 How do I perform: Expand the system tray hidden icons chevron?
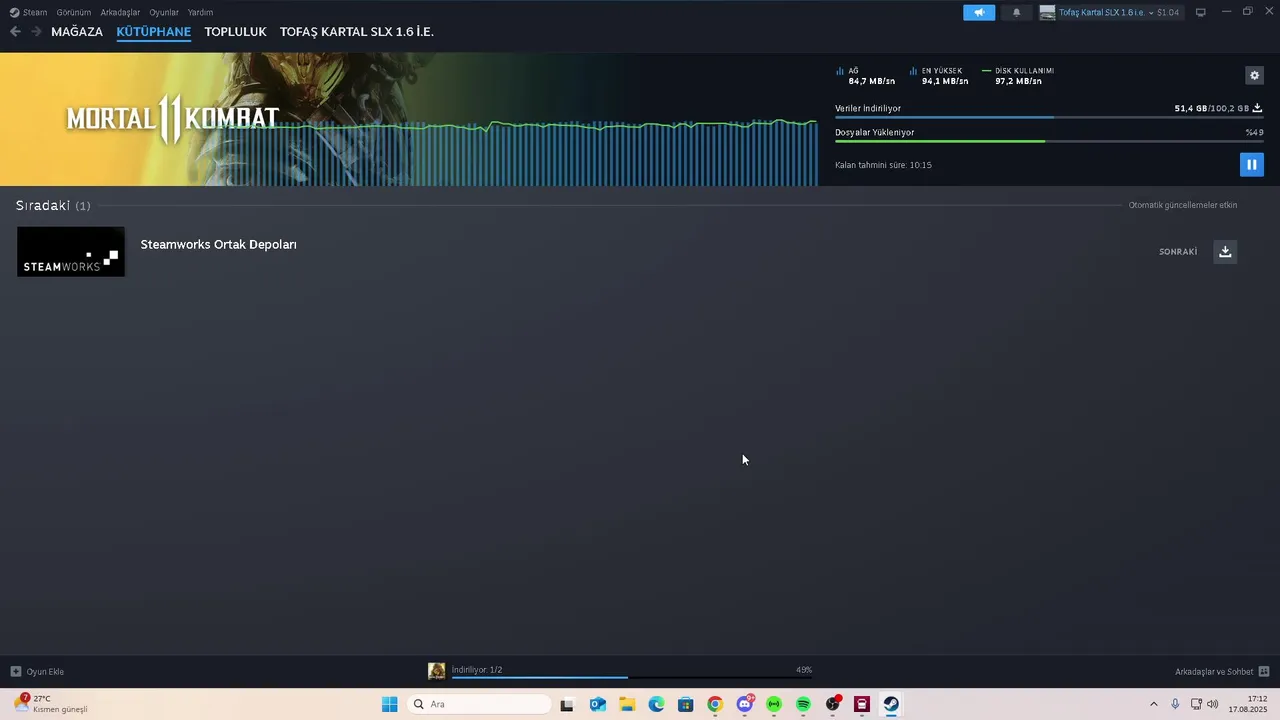1153,705
